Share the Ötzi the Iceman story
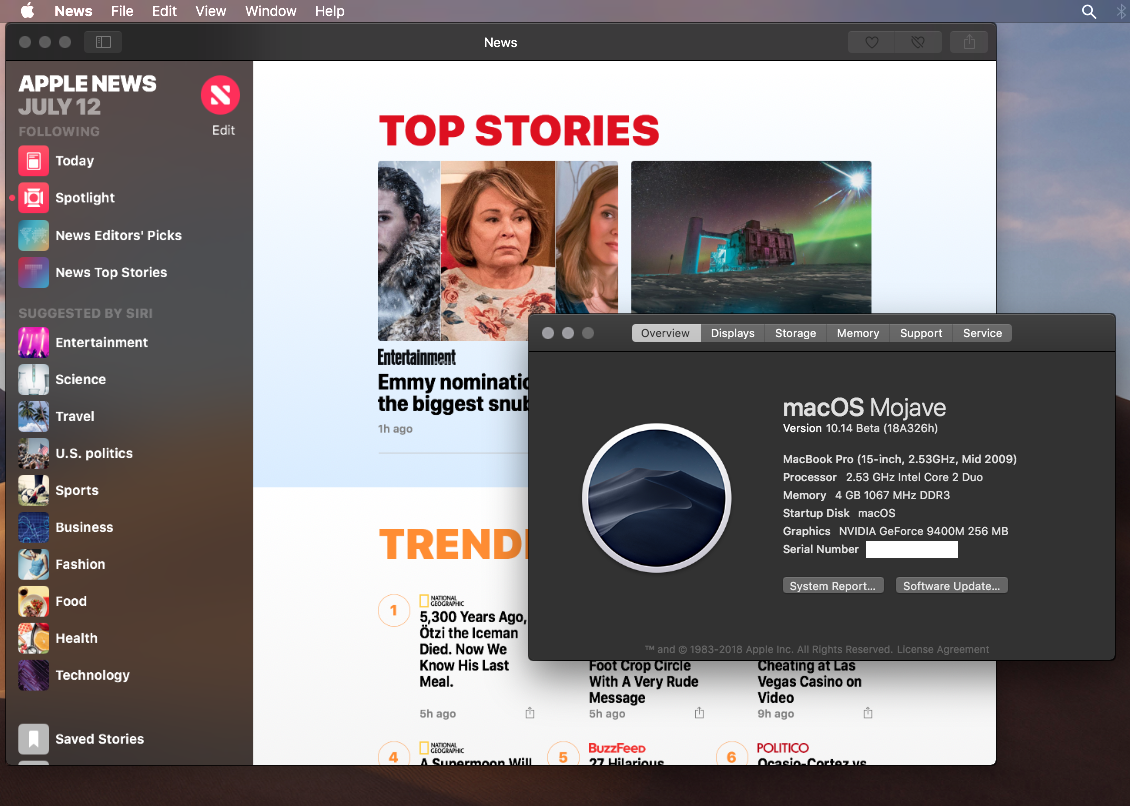 click(530, 713)
